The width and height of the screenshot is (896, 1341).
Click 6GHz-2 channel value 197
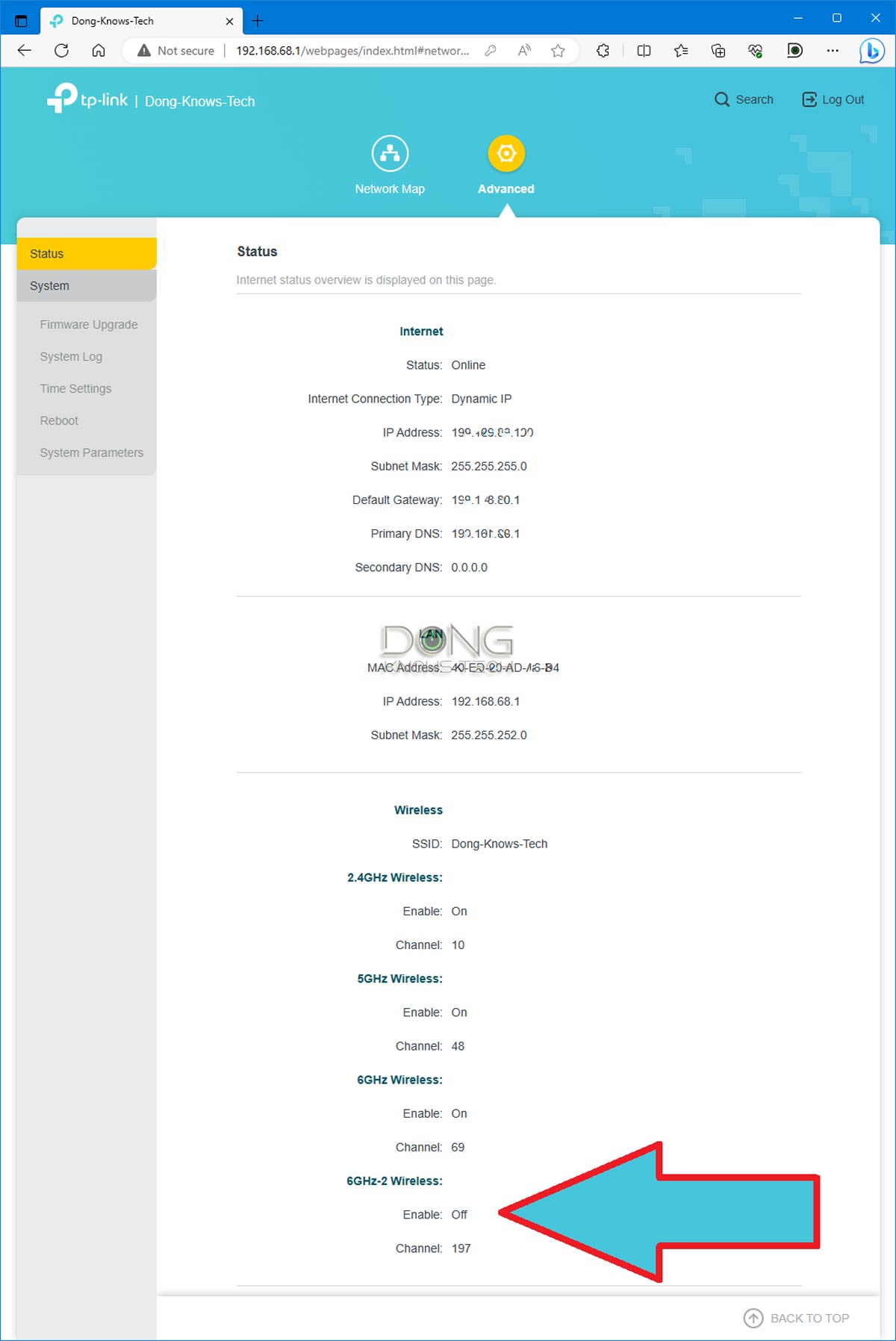point(461,1248)
